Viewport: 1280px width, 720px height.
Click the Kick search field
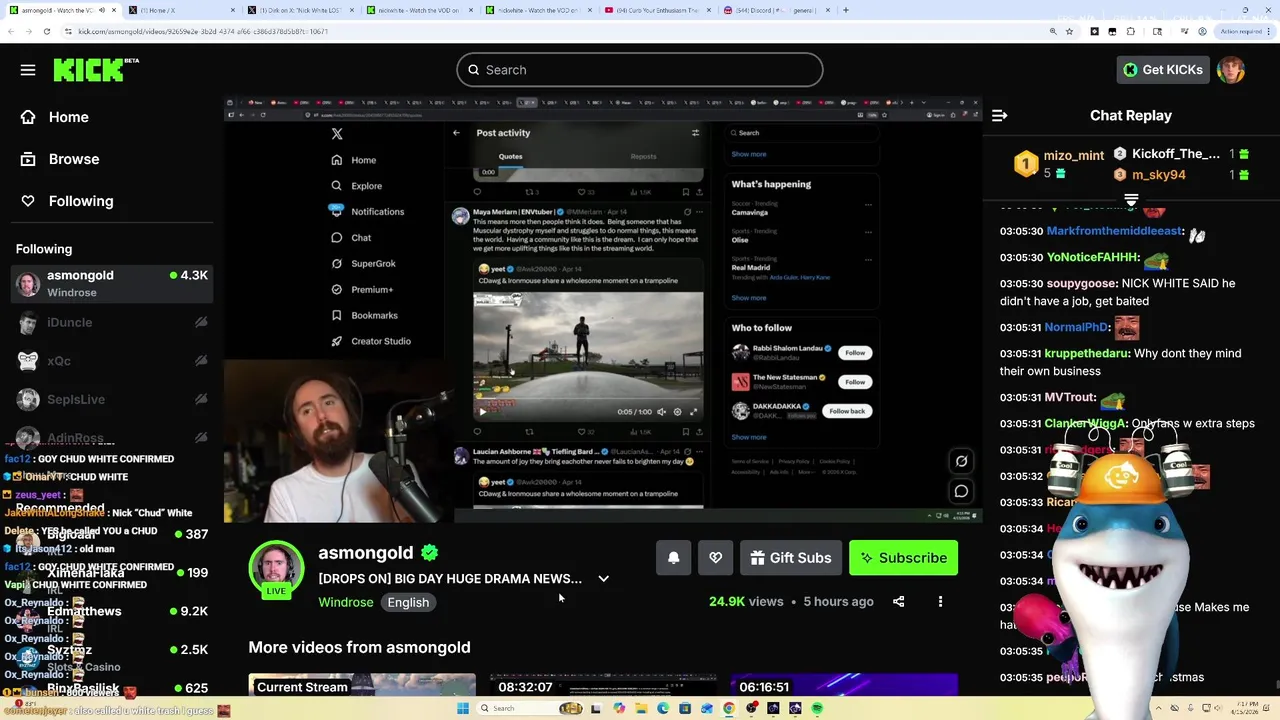[x=640, y=70]
